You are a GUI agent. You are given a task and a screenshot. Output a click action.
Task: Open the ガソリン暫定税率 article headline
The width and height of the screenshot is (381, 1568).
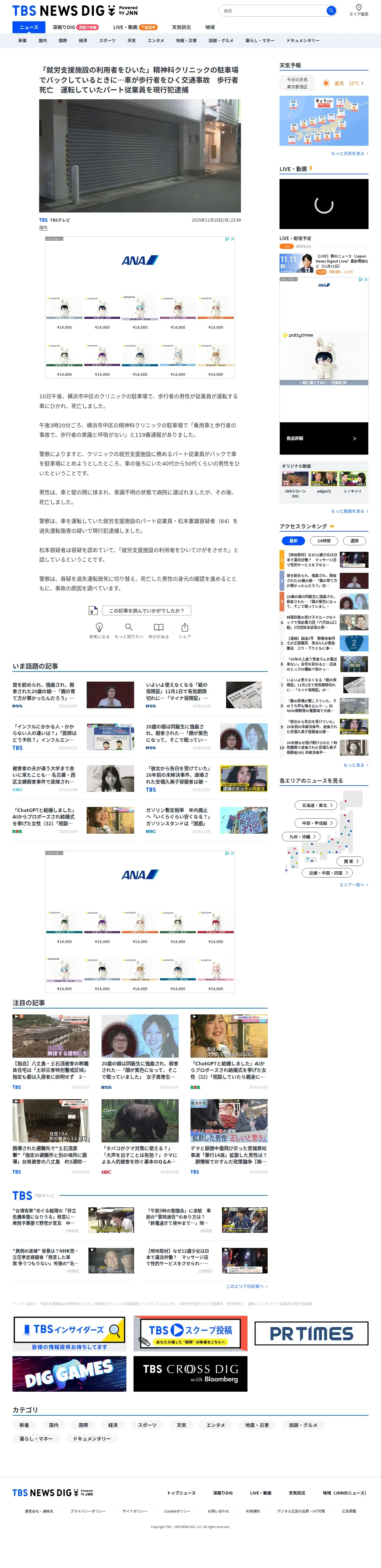178,817
